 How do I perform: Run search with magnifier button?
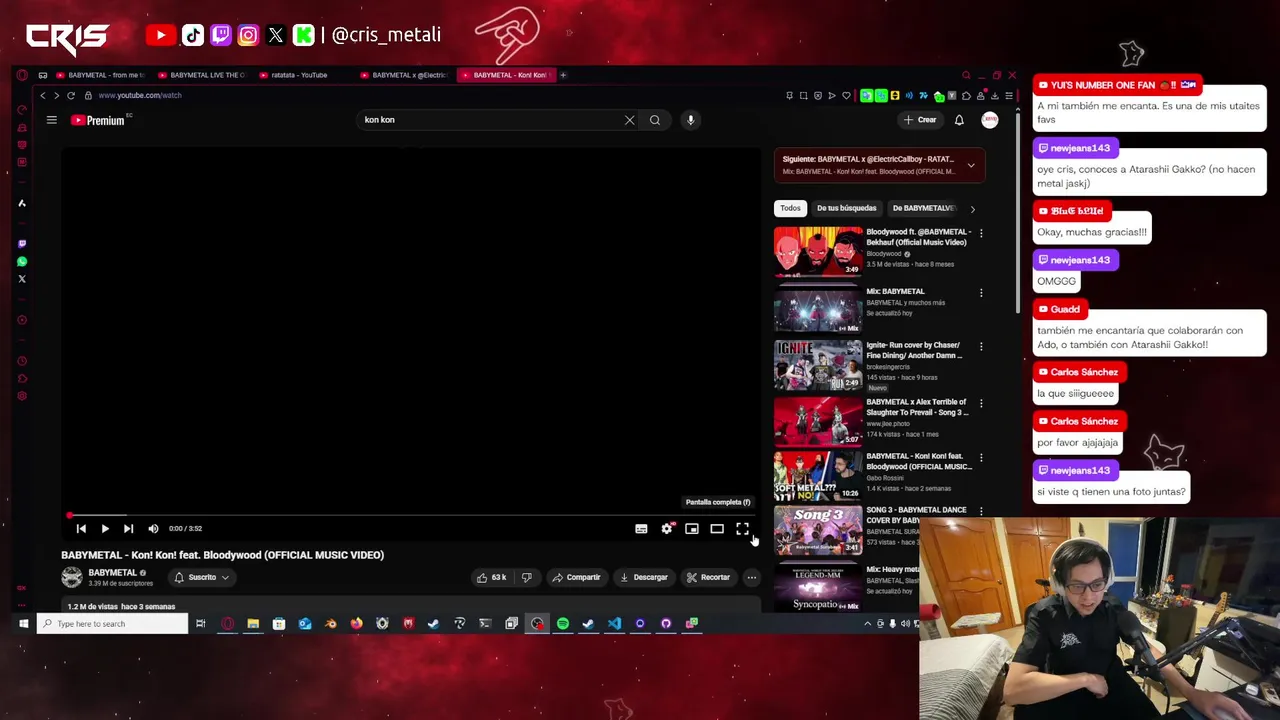point(655,120)
